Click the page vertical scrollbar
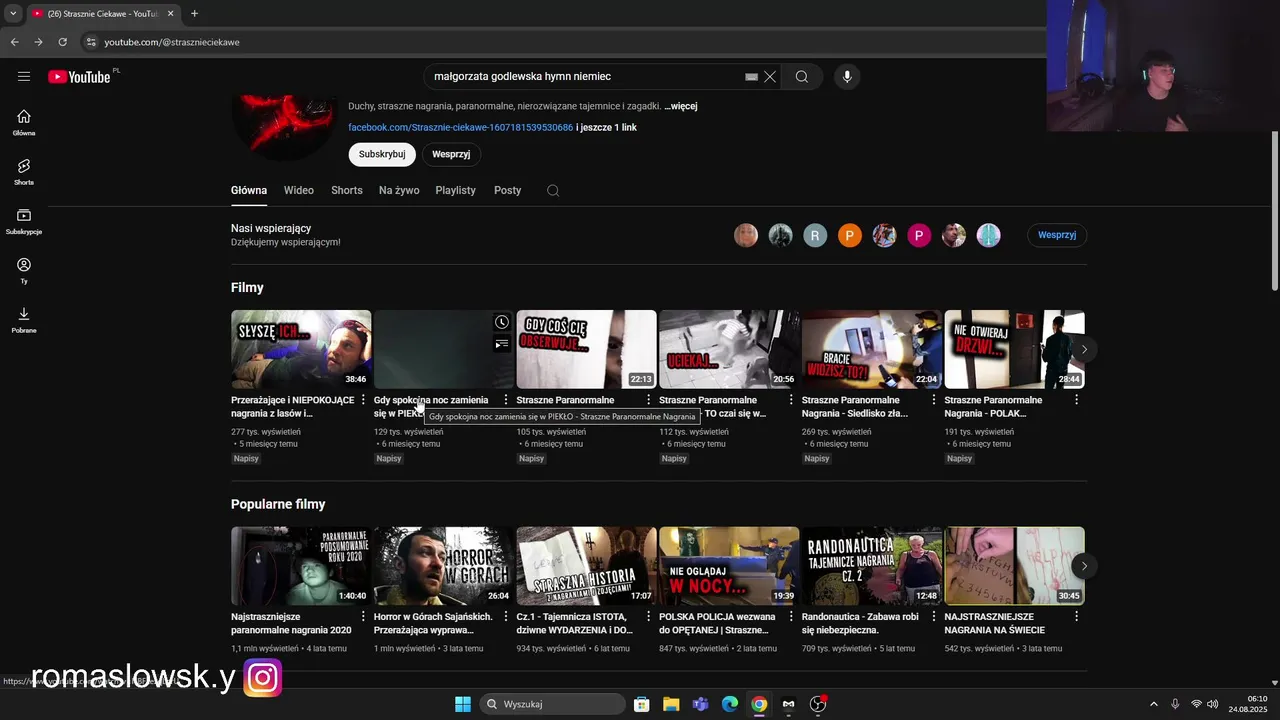 coord(1274,210)
